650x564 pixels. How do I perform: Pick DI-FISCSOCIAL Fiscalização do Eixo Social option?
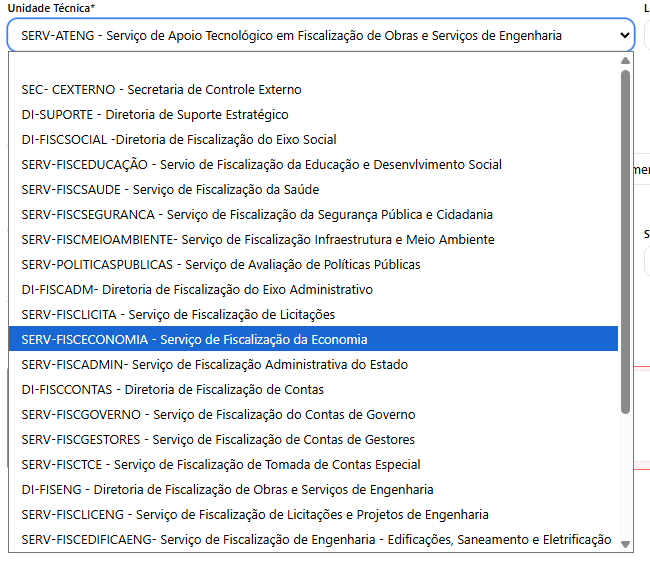[178, 140]
